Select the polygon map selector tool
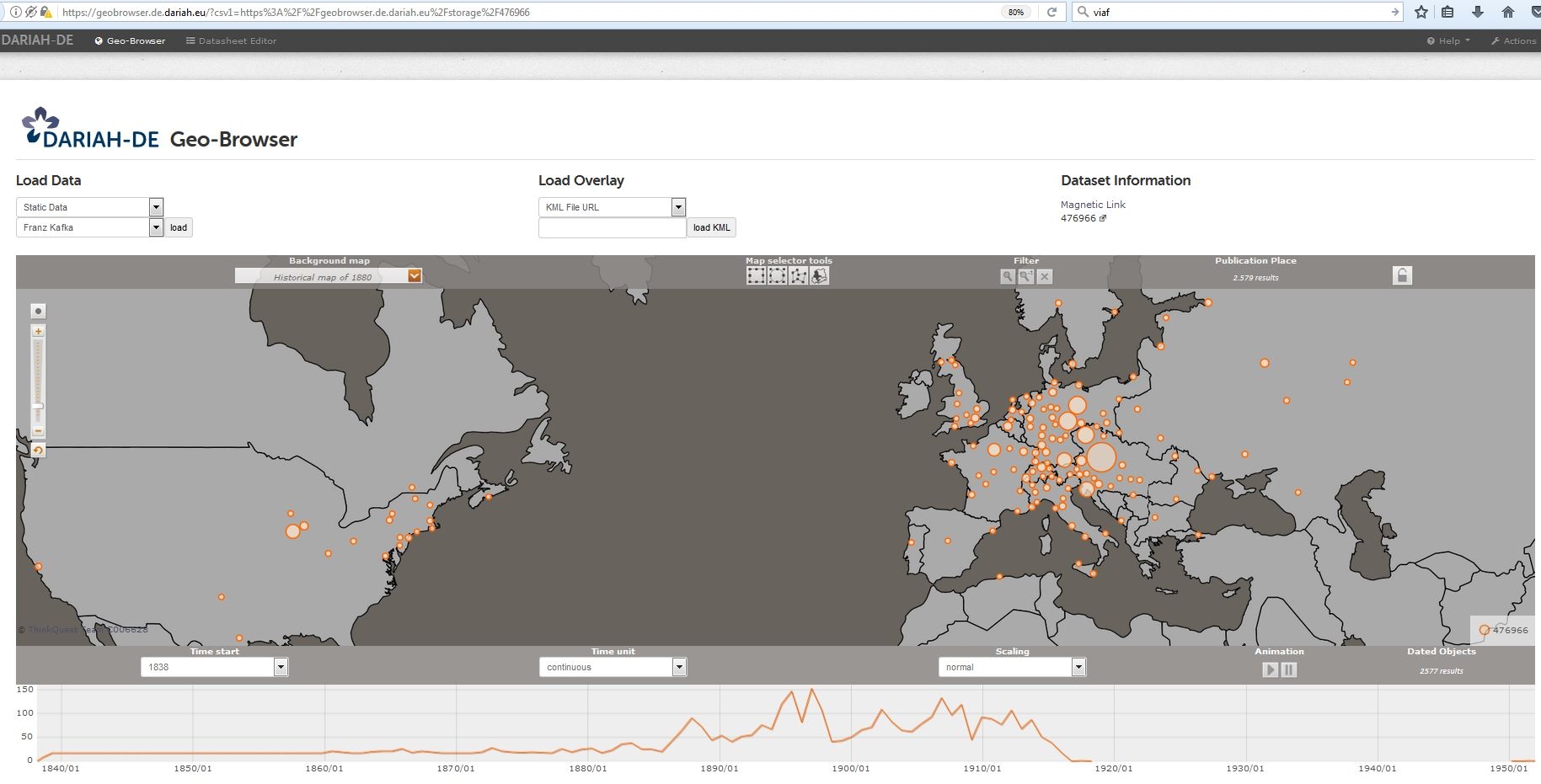The height and width of the screenshot is (784, 1541). click(798, 276)
